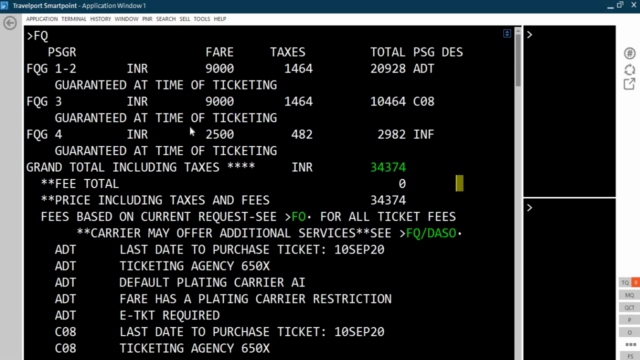Restore down the Smartpoint window
The image size is (640, 360).
(620, 5)
